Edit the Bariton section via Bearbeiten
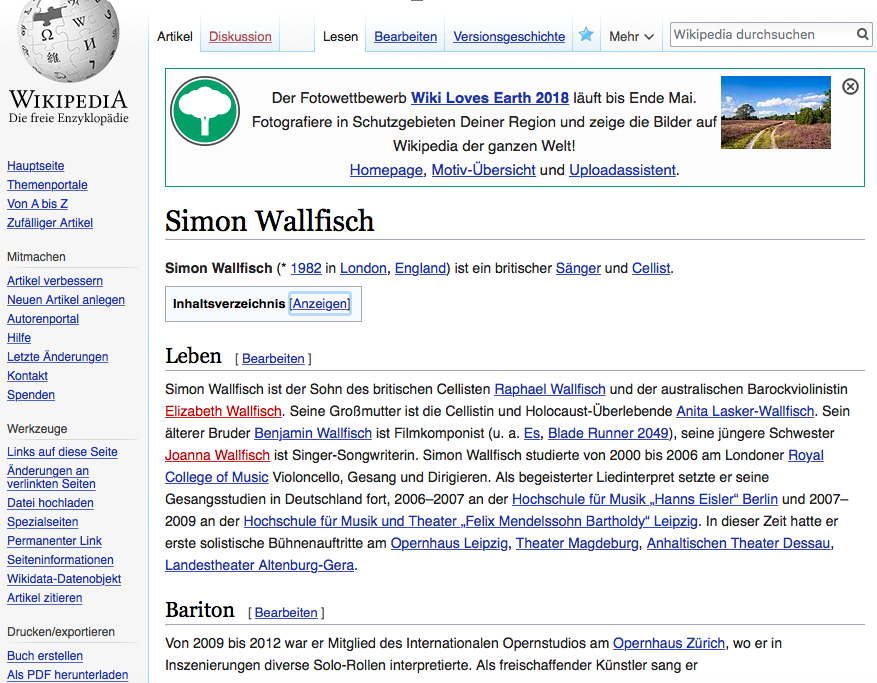Viewport: 877px width, 683px height. 286,613
